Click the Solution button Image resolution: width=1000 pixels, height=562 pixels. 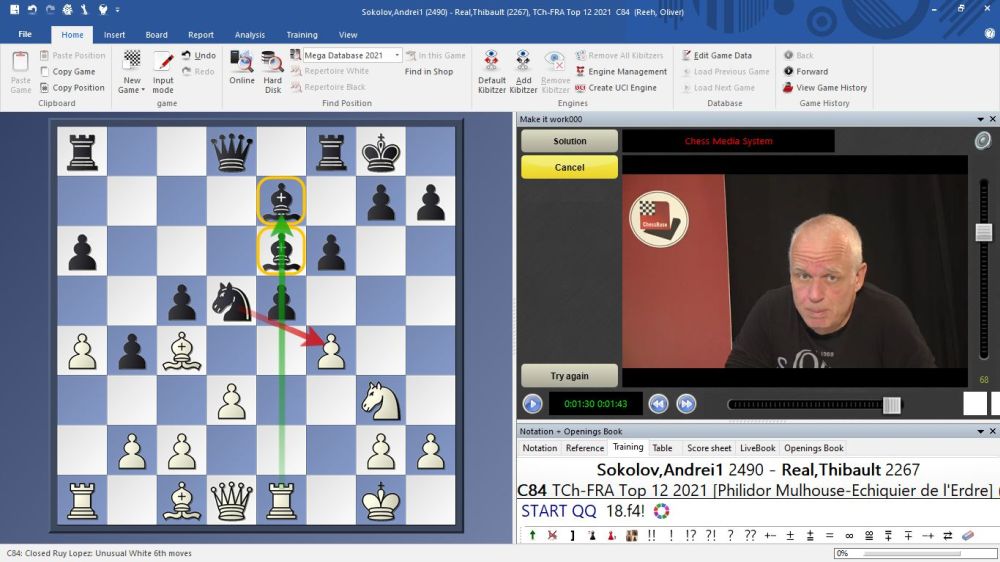[x=569, y=141]
